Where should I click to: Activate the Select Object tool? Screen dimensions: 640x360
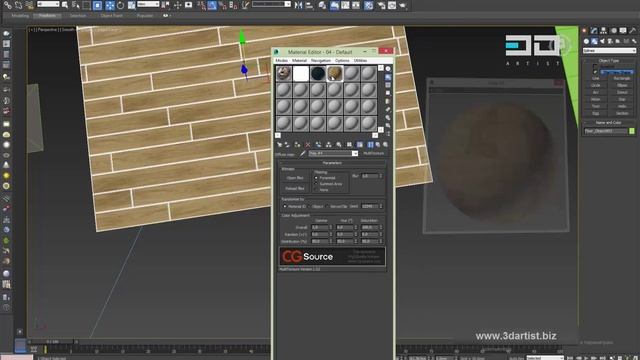(65, 5)
